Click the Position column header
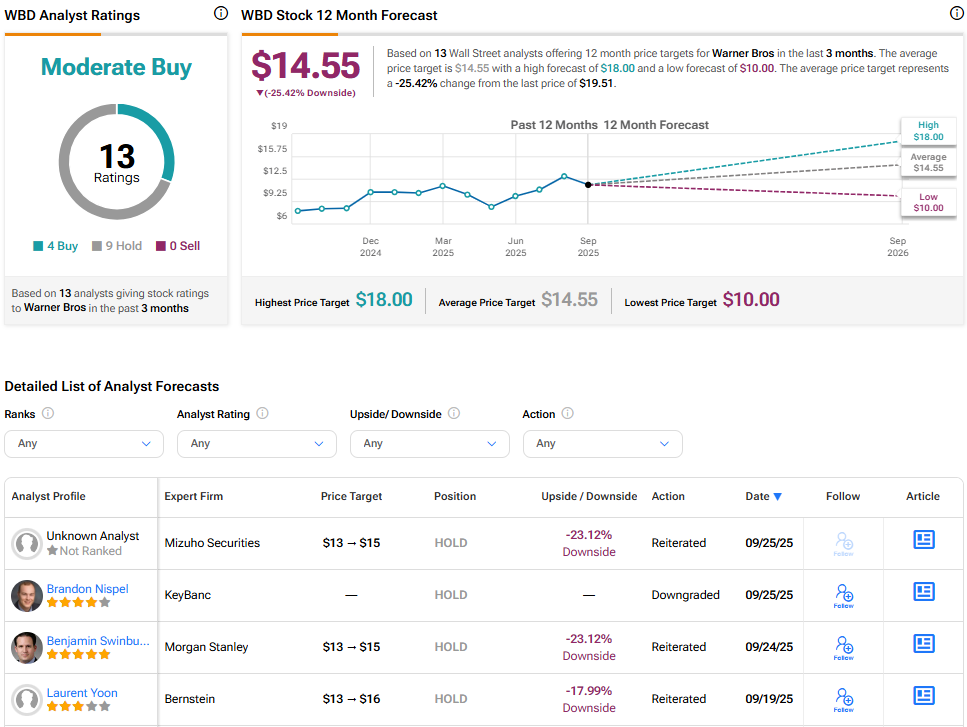The width and height of the screenshot is (967, 727). pyautogui.click(x=455, y=496)
